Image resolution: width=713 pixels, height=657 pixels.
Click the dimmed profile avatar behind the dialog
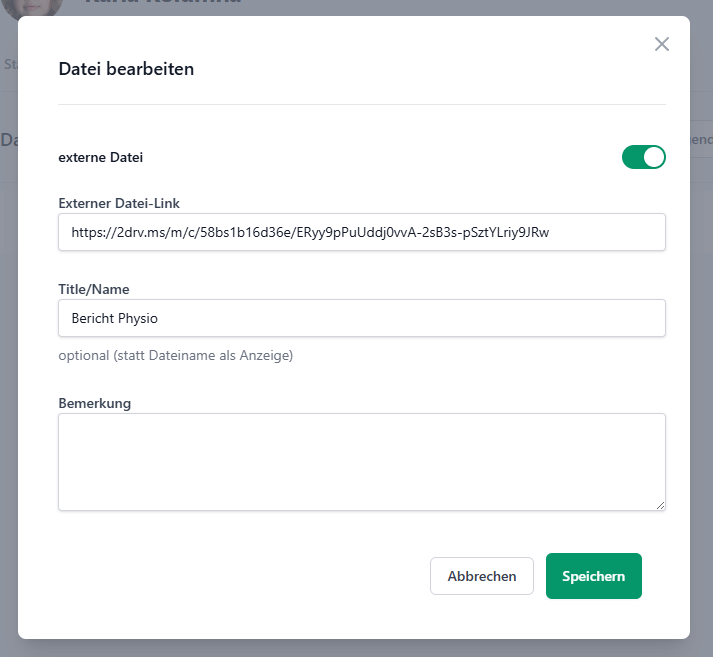click(x=32, y=8)
